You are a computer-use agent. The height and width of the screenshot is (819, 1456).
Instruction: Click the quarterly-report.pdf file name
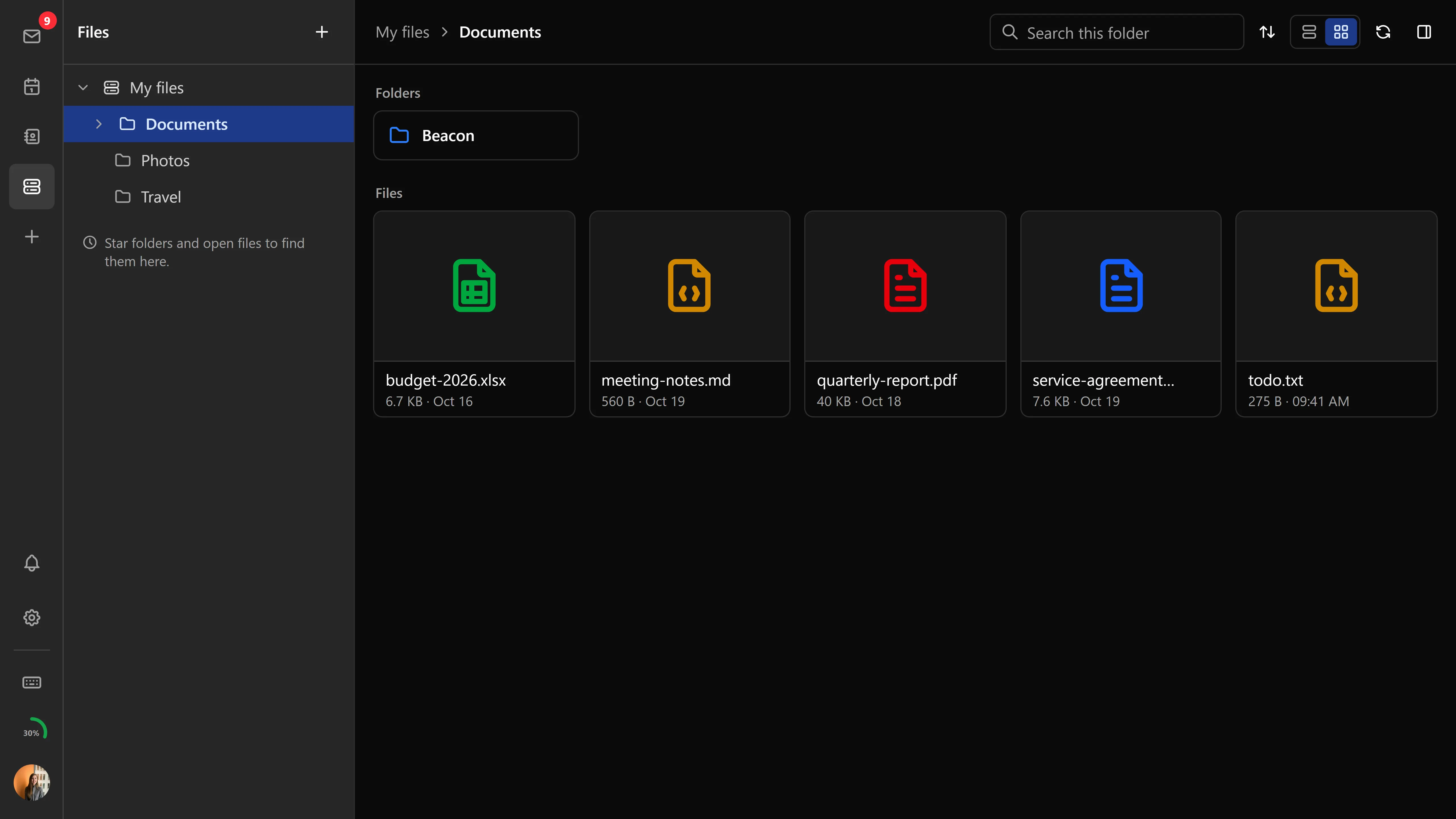tap(887, 380)
